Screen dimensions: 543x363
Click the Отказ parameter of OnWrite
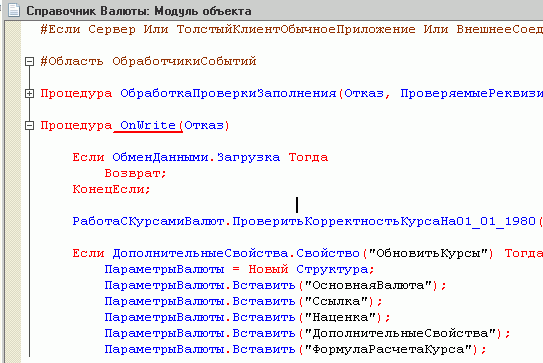(204, 125)
